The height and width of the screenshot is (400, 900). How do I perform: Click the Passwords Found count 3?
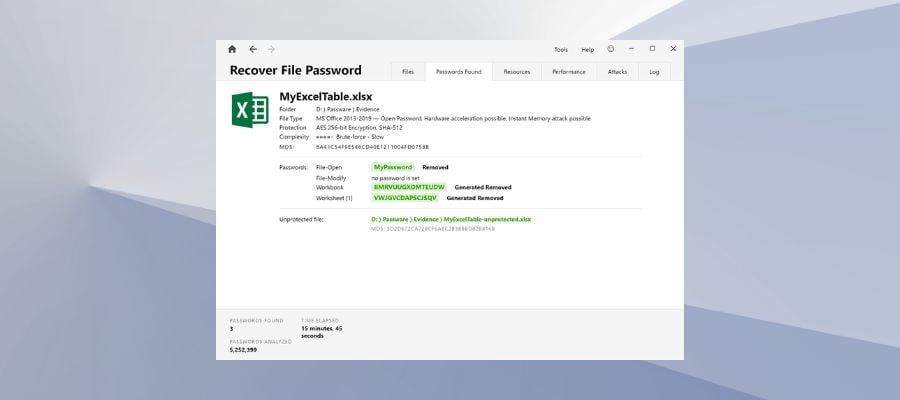pyautogui.click(x=231, y=328)
